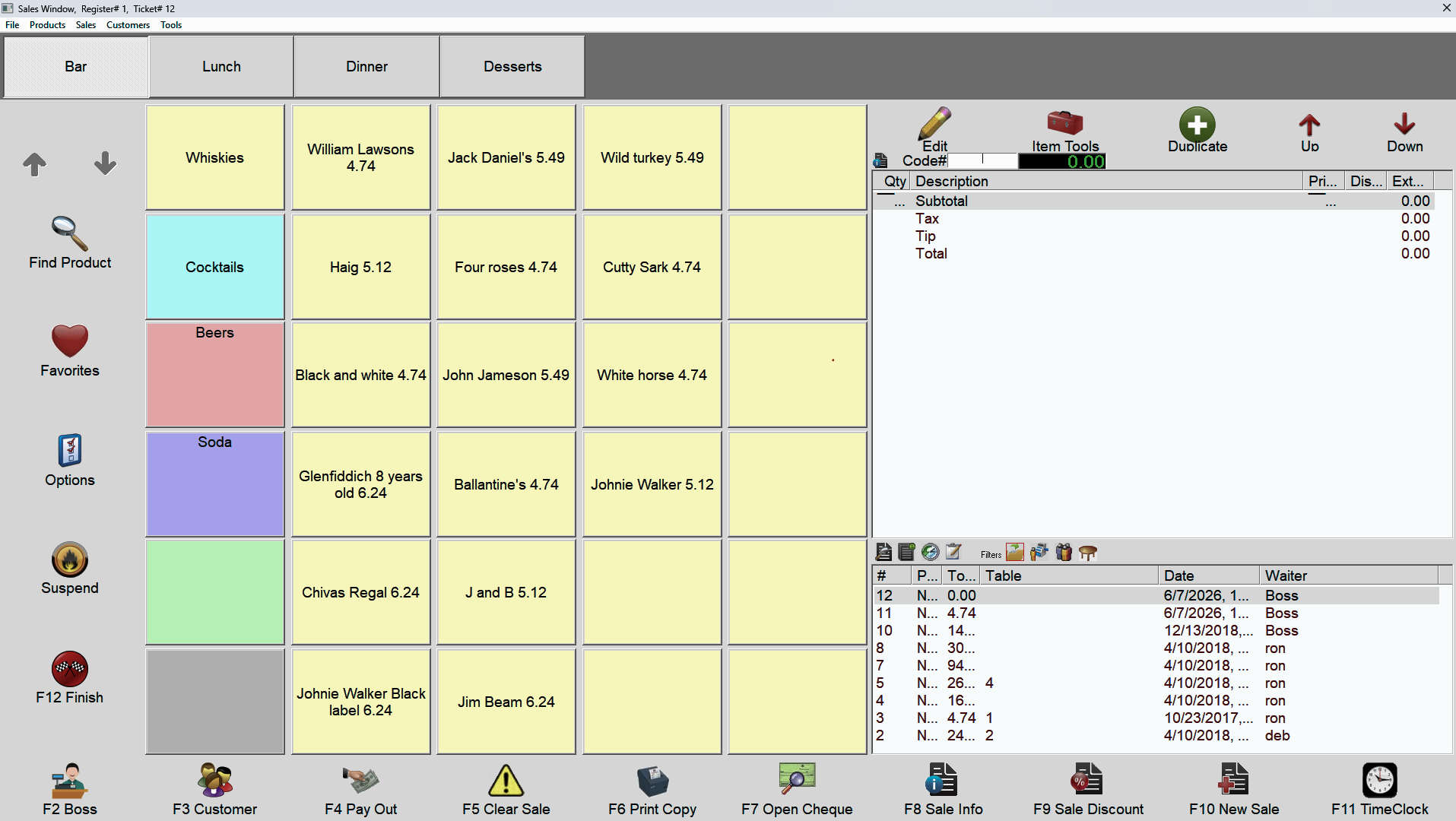The height and width of the screenshot is (821, 1456).
Task: Click the small icon left of Code#
Action: click(880, 160)
